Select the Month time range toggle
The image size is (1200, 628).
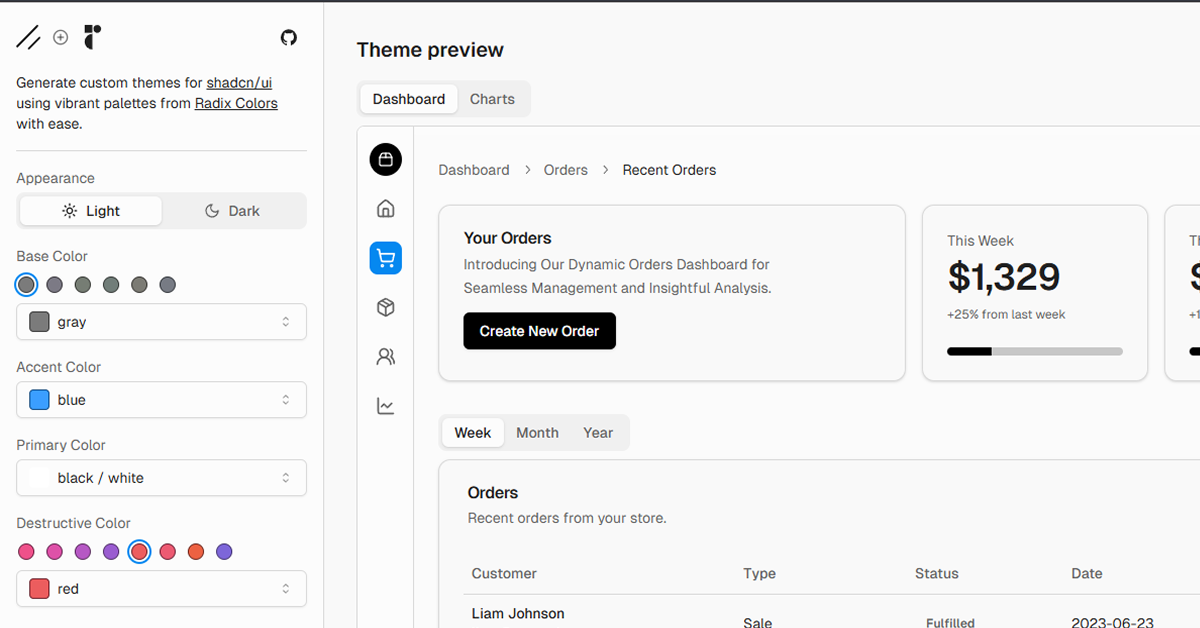point(537,433)
